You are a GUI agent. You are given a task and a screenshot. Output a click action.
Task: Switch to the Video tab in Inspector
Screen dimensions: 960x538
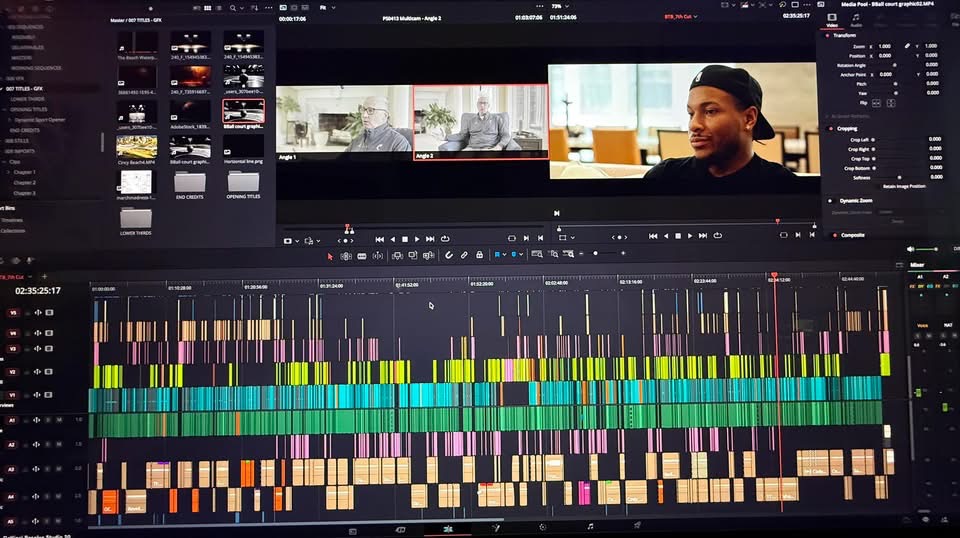click(832, 20)
